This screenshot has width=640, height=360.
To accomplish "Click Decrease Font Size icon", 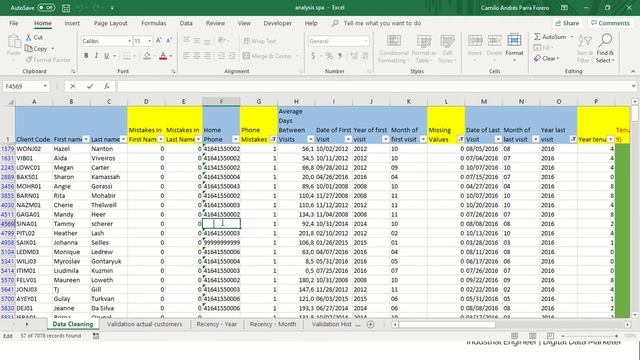I will (169, 40).
